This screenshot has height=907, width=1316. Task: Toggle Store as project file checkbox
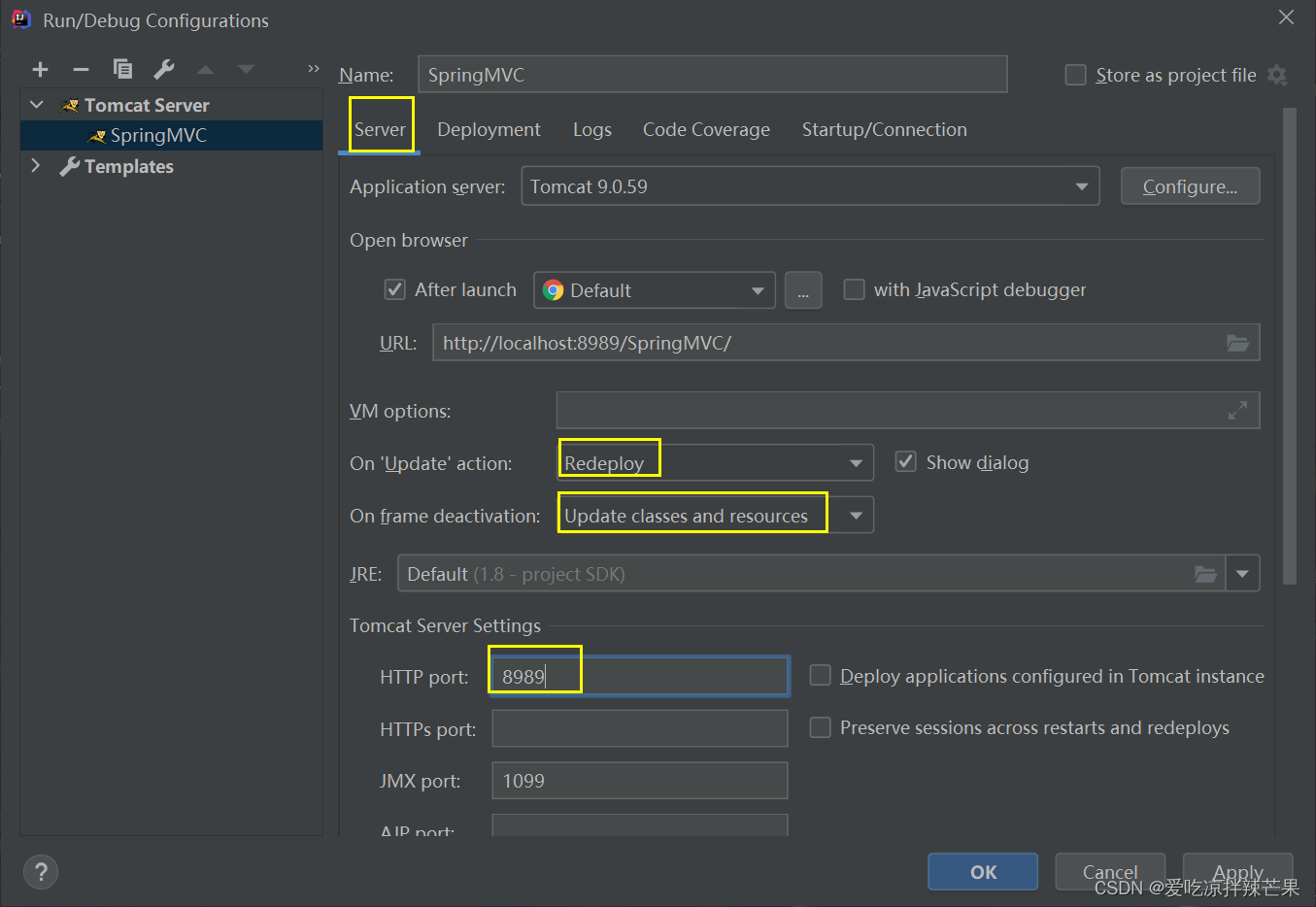pos(1075,75)
